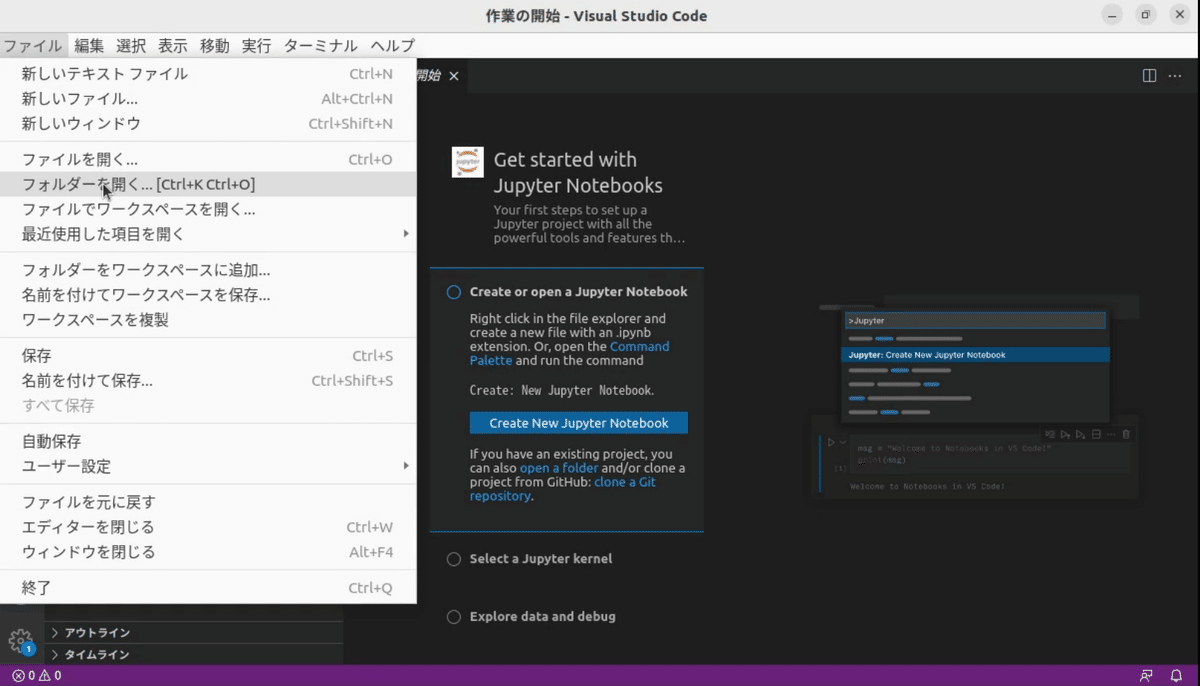
Task: Open the 表示 menu
Action: tap(173, 46)
